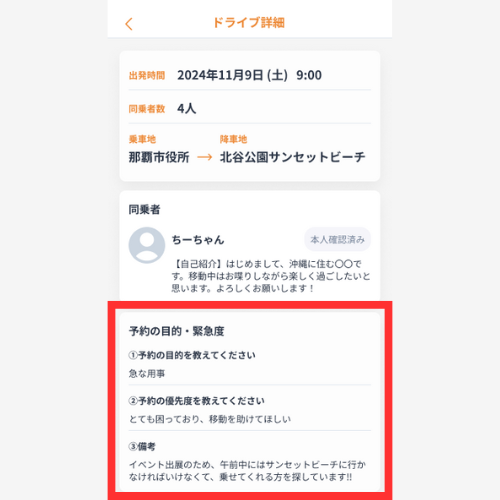
Task: Tap the 出発時間 orange label
Action: point(147,76)
